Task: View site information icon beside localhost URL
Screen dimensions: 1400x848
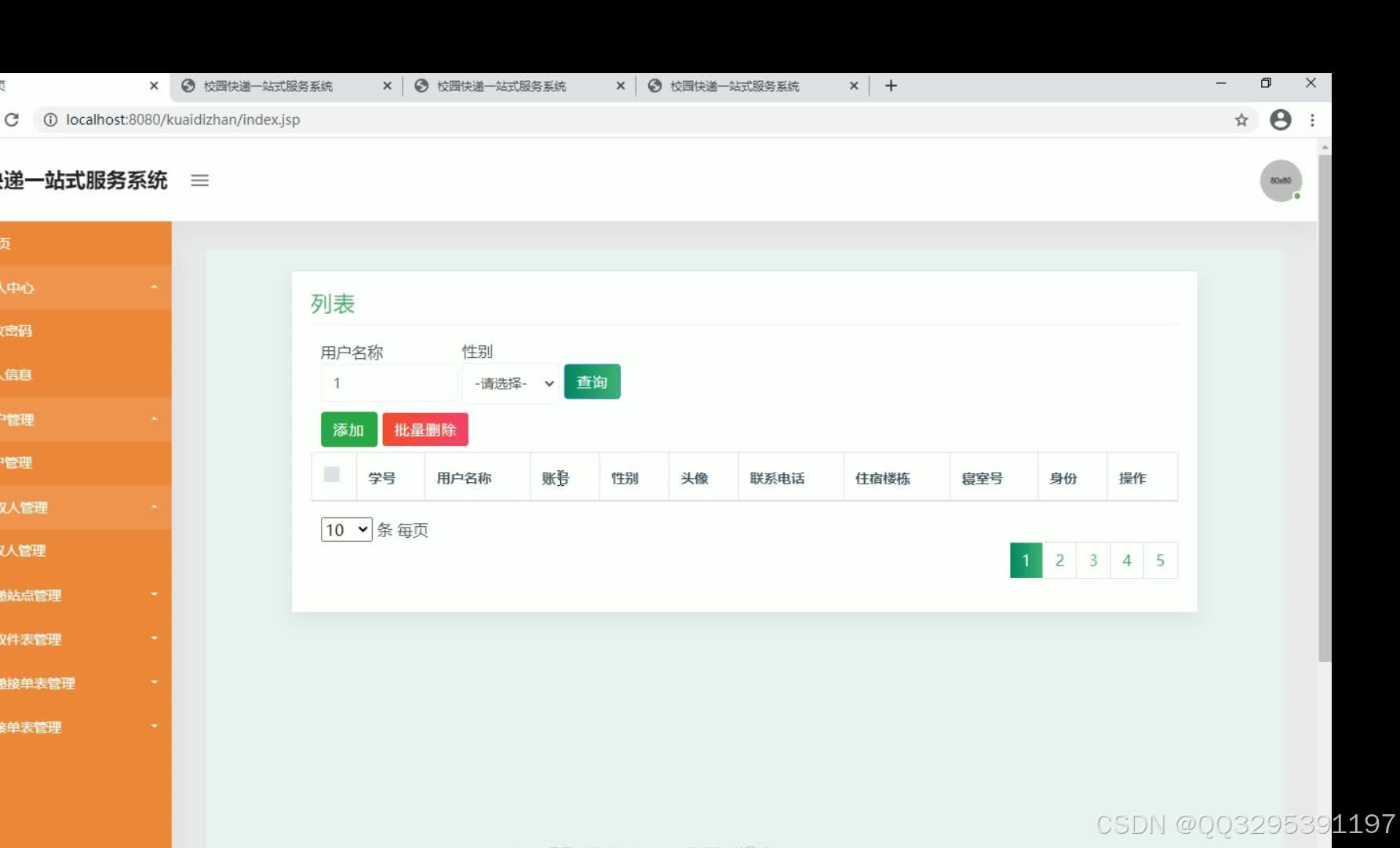Action: coord(50,119)
